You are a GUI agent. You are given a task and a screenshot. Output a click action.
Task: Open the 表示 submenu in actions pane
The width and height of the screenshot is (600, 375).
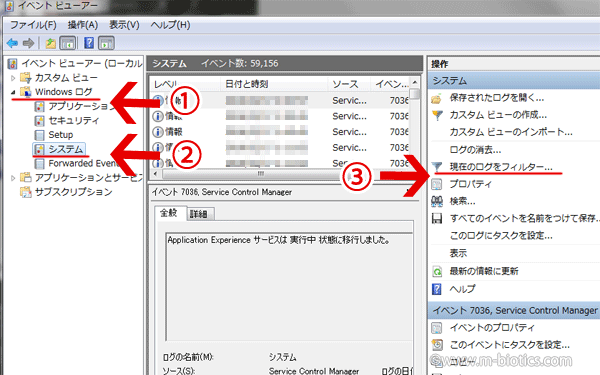point(458,253)
